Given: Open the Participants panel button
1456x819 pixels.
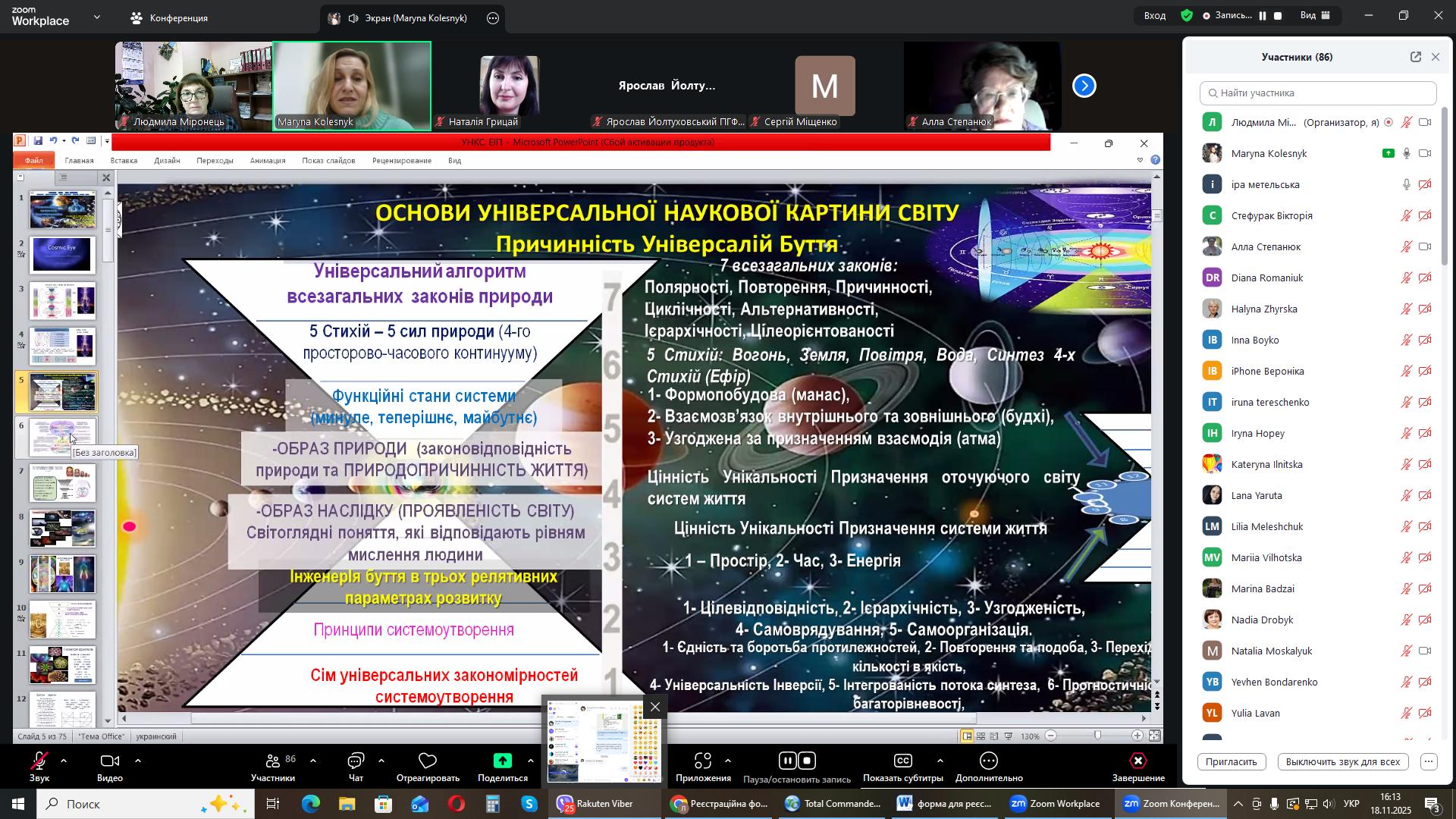Looking at the screenshot, I should tap(273, 761).
